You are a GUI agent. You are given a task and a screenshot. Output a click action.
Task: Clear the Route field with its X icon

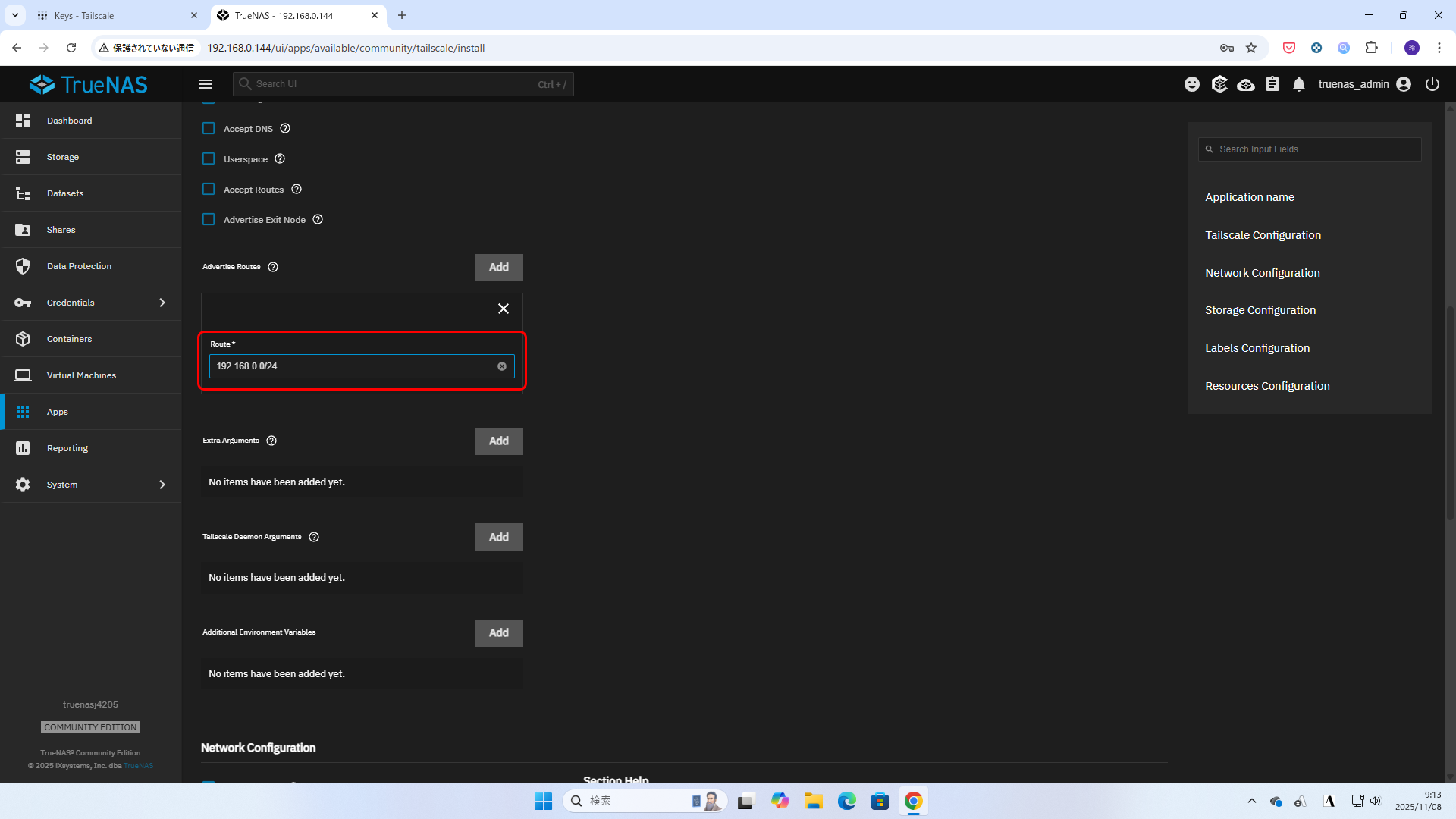[502, 366]
